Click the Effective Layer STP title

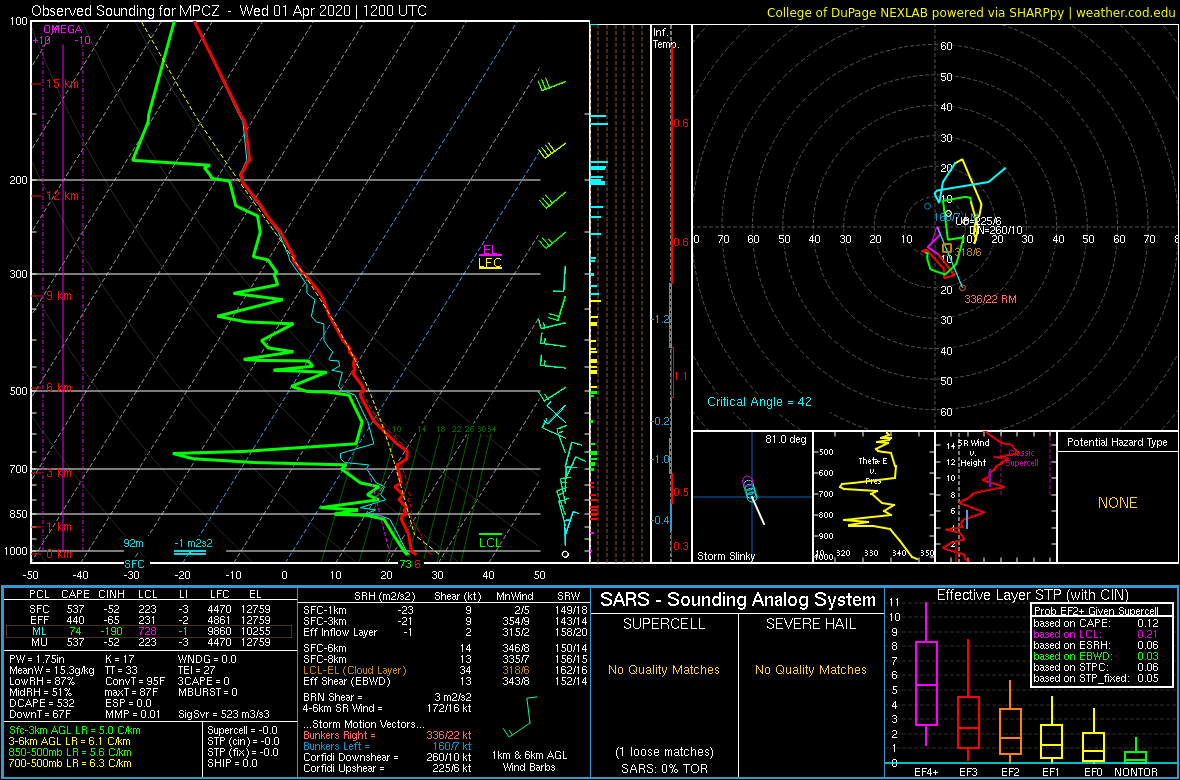[1031, 595]
